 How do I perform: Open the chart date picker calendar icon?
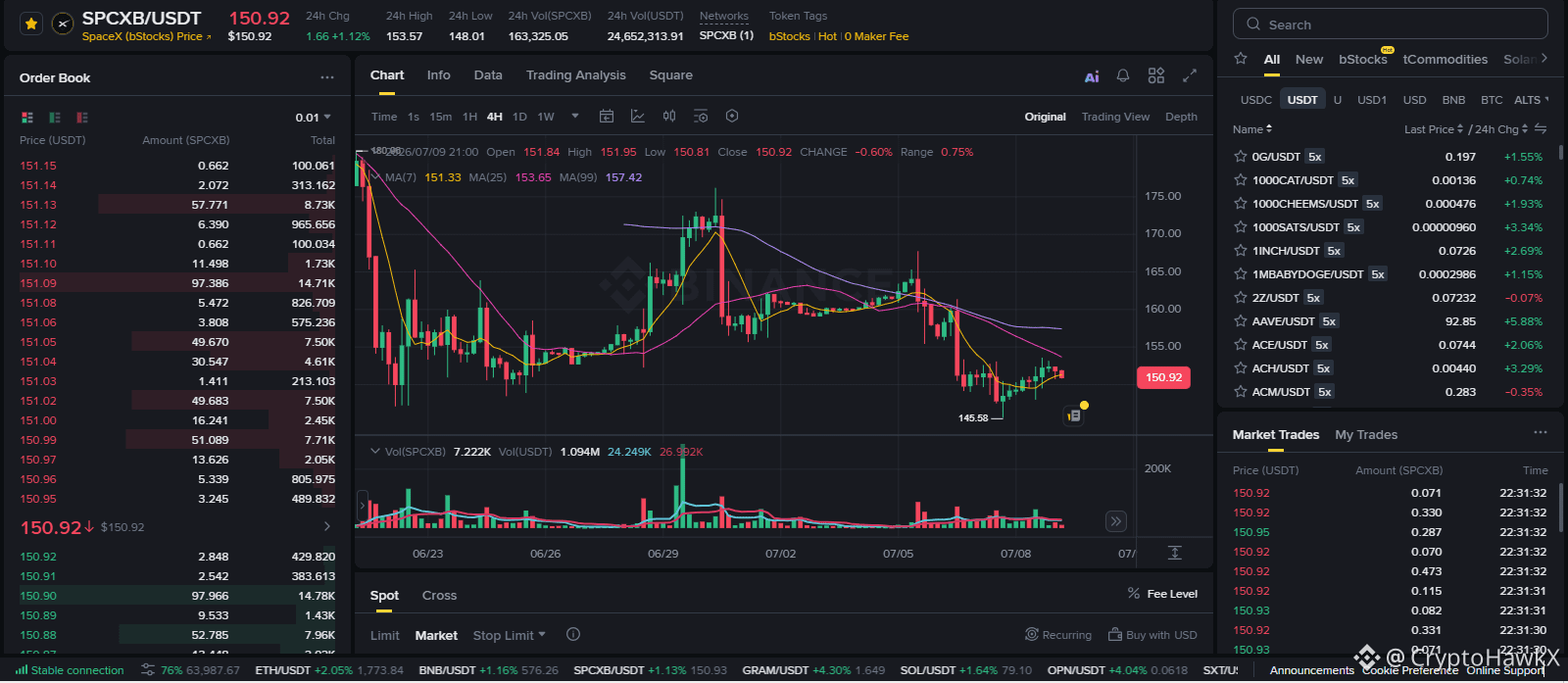[x=607, y=116]
